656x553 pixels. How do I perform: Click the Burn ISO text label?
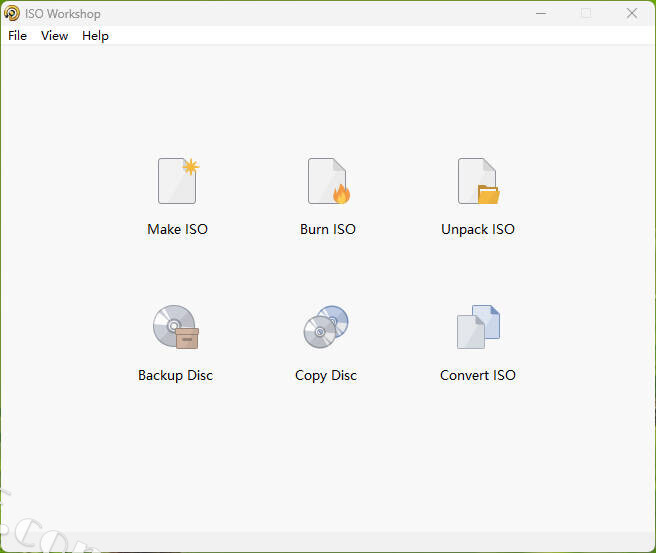point(328,229)
